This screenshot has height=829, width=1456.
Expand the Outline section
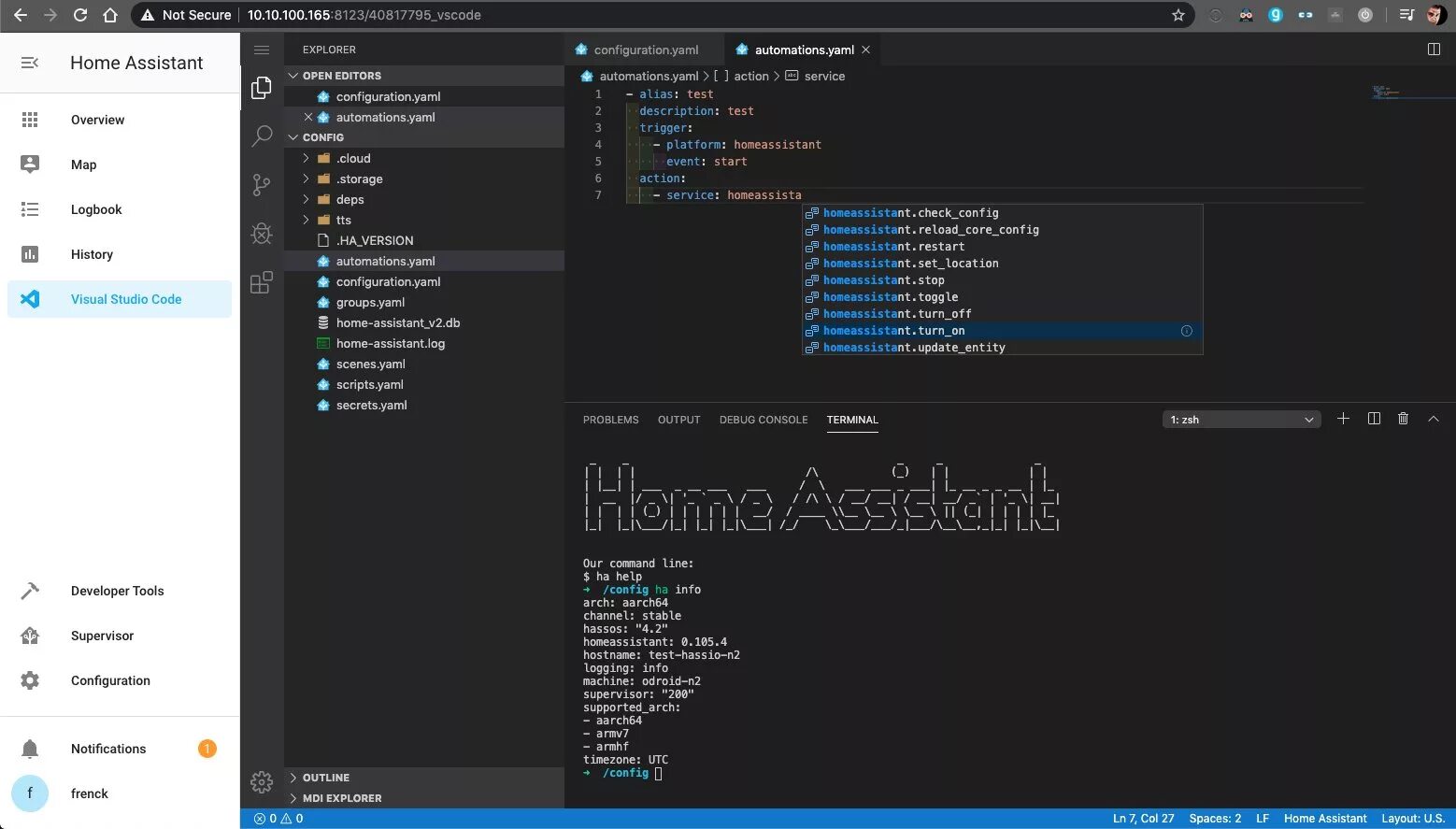424,778
